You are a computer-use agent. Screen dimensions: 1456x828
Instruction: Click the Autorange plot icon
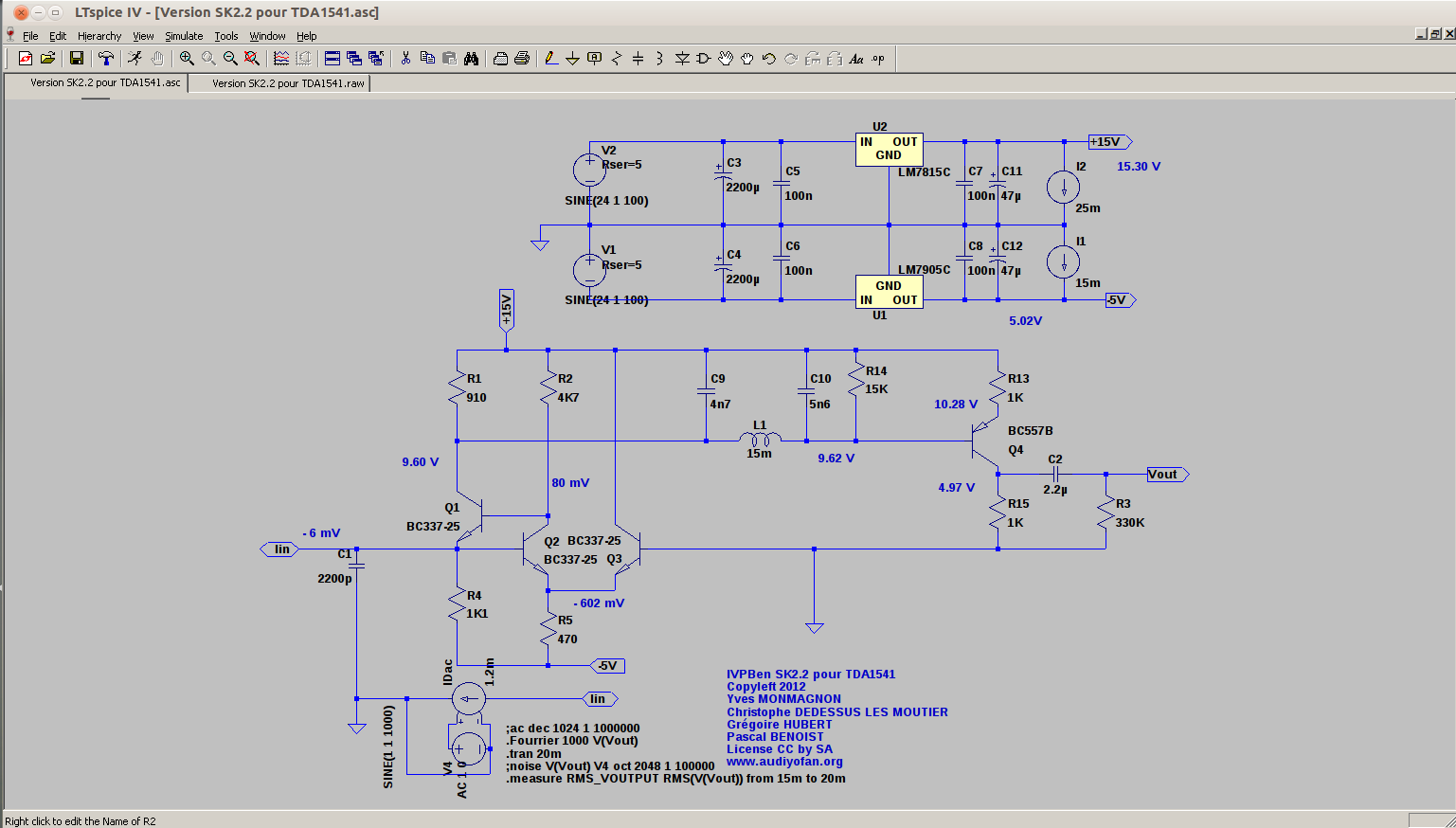tap(281, 58)
